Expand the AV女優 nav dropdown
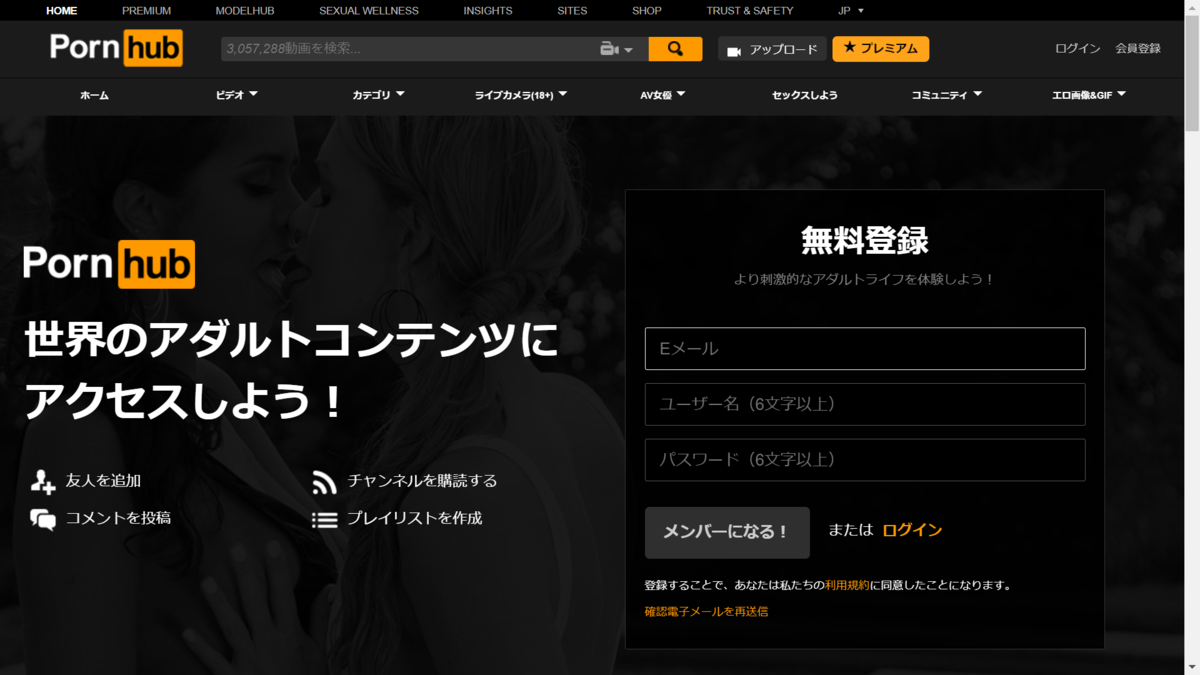 click(x=662, y=95)
